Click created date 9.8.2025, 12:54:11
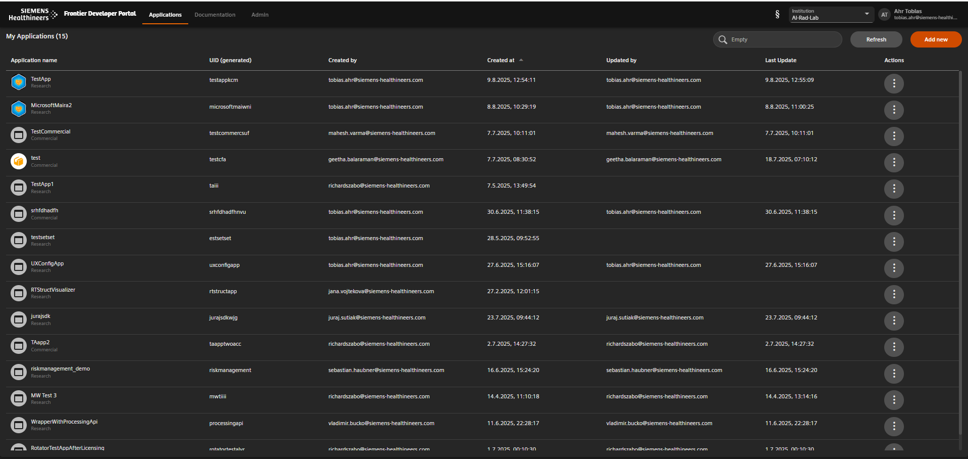Image resolution: width=968 pixels, height=459 pixels. point(511,80)
